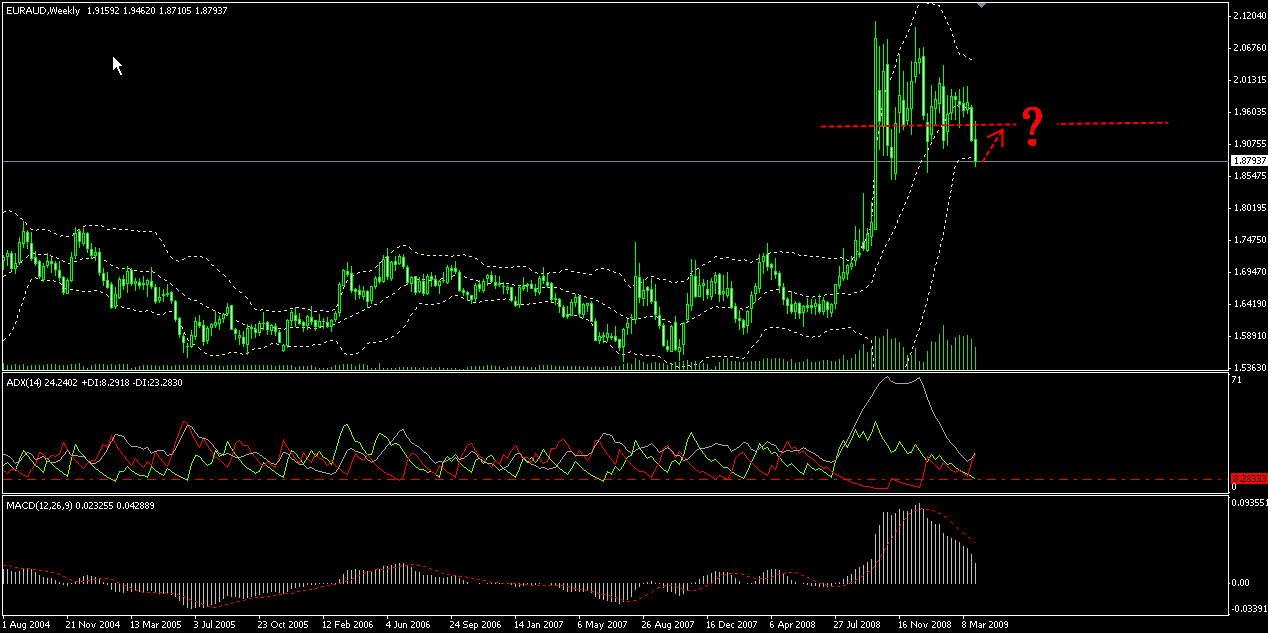Click the 21 Nov 2004 date label
The width and height of the screenshot is (1268, 633).
point(92,624)
